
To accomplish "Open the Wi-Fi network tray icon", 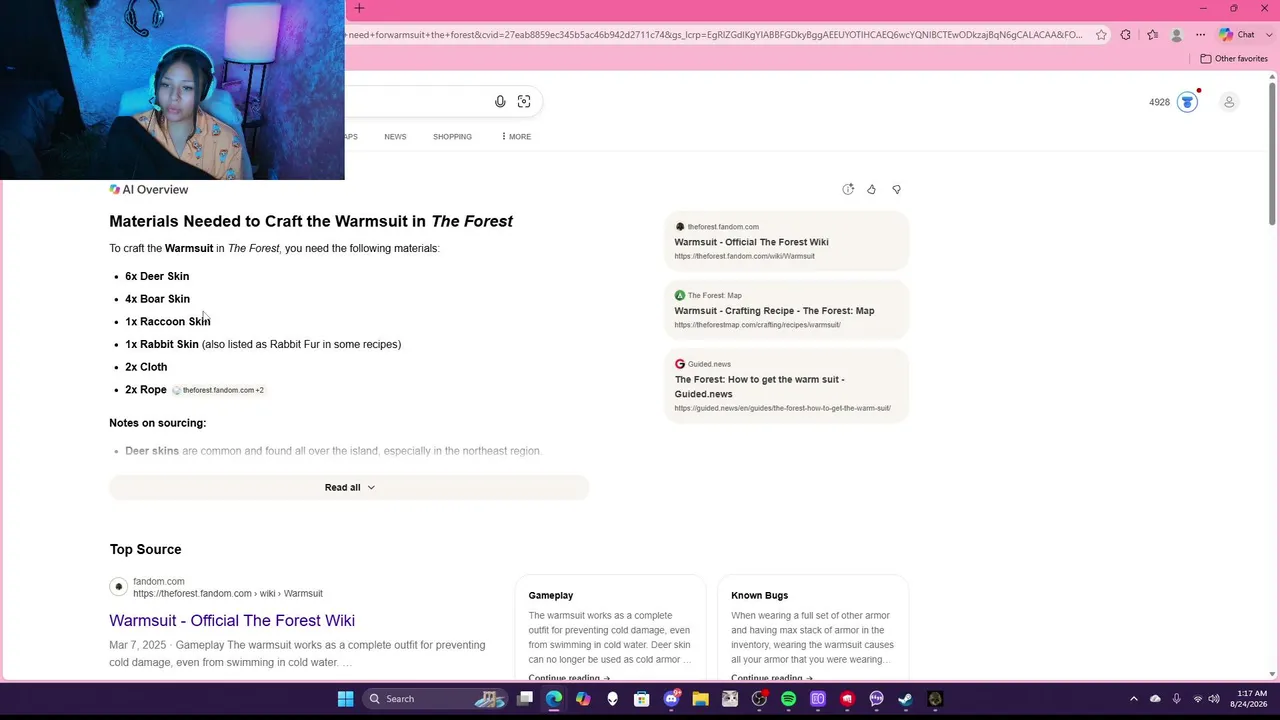I will click(1197, 699).
